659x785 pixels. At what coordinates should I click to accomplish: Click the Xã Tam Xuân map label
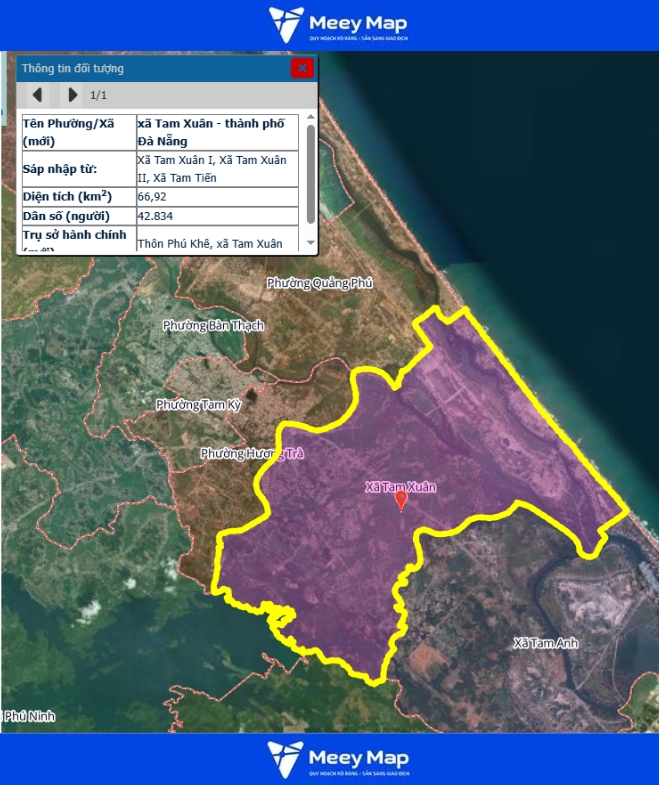coord(401,487)
